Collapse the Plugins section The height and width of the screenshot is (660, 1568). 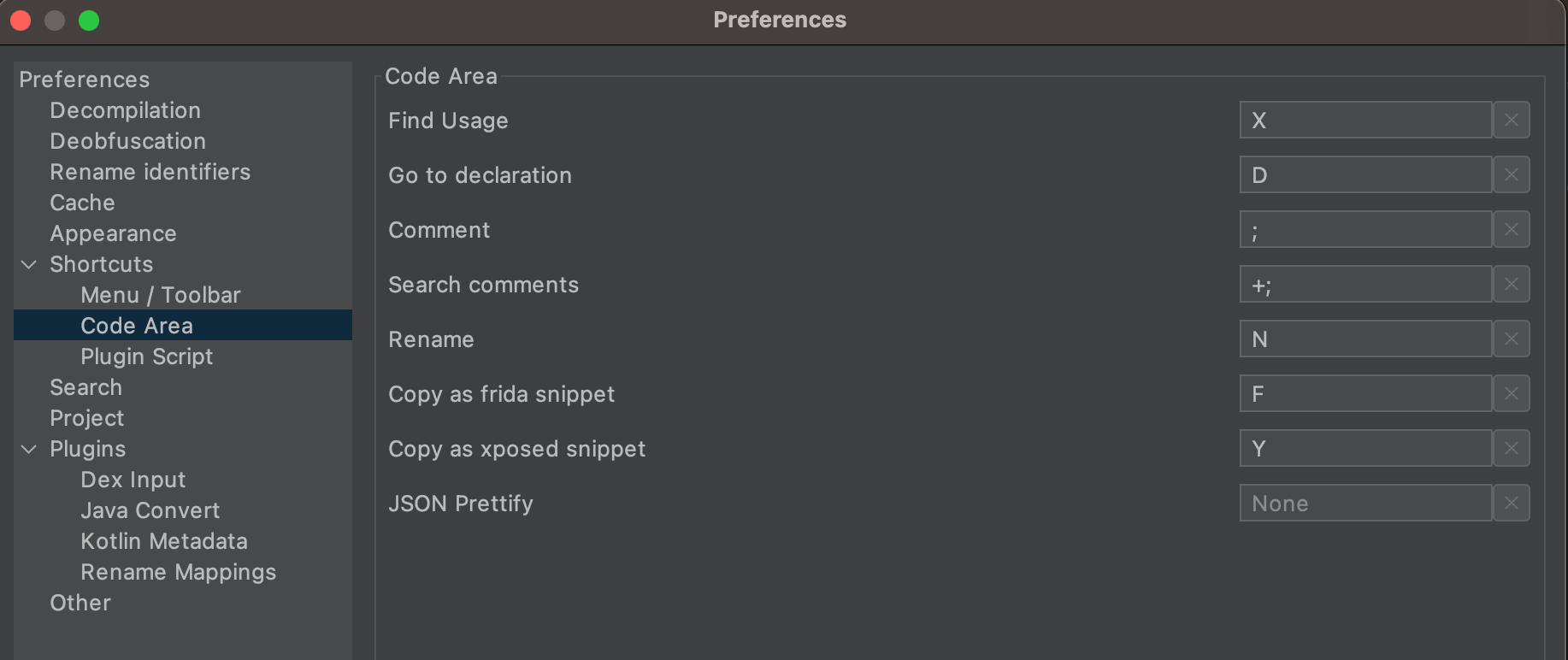(x=28, y=449)
